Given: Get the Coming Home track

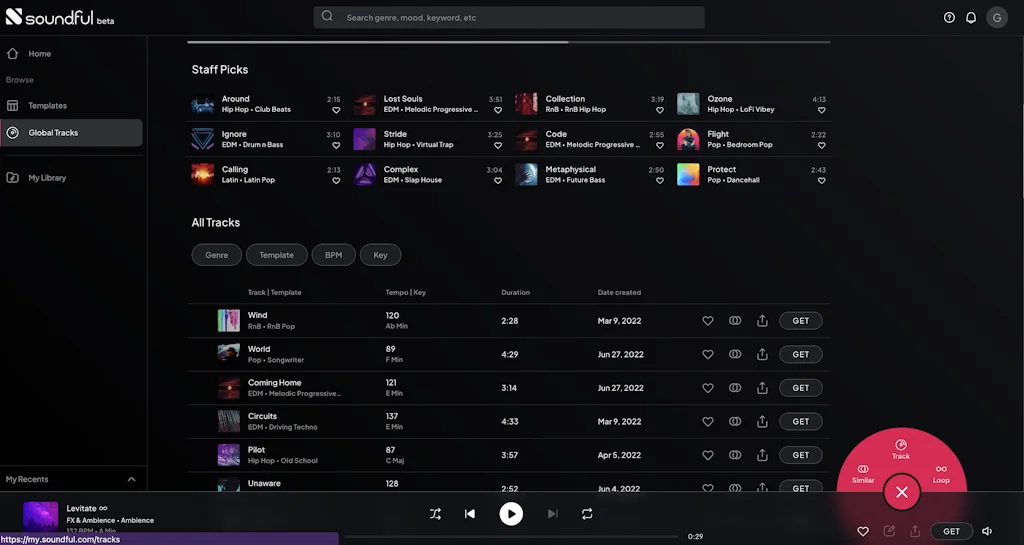Looking at the screenshot, I should (x=801, y=388).
